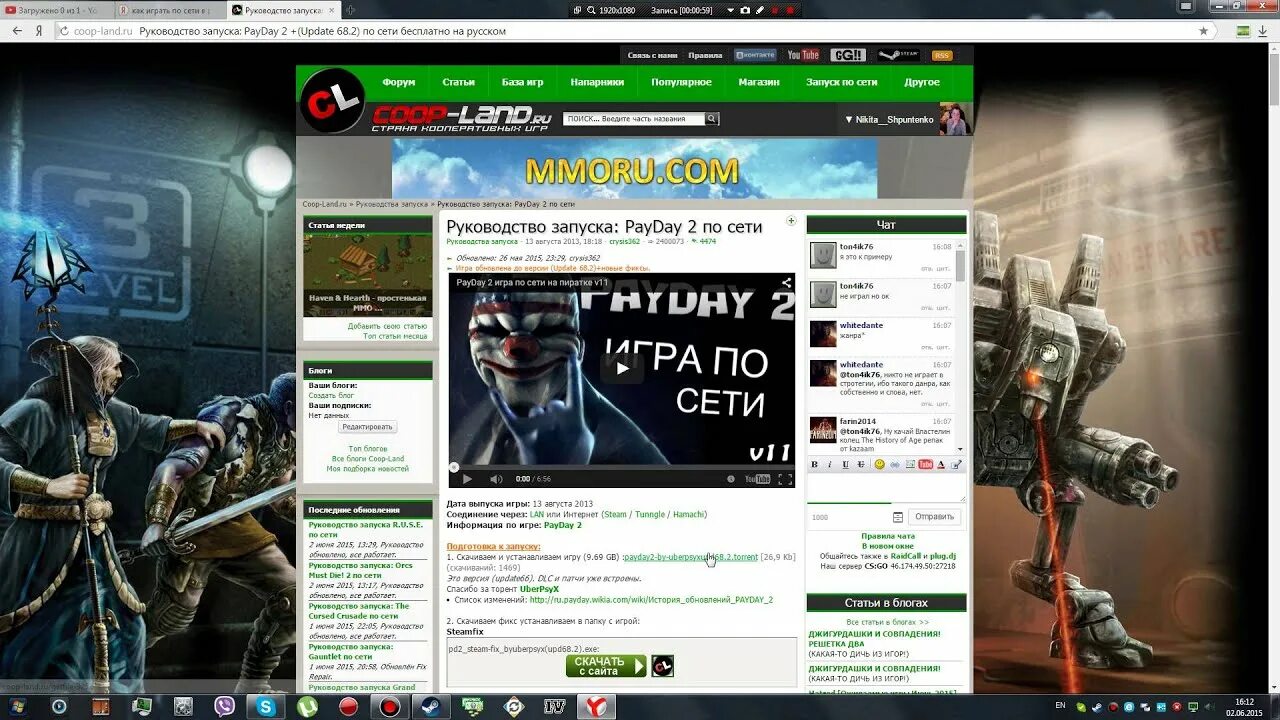Open the Запуск по сети menu item
The width and height of the screenshot is (1280, 720).
841,82
